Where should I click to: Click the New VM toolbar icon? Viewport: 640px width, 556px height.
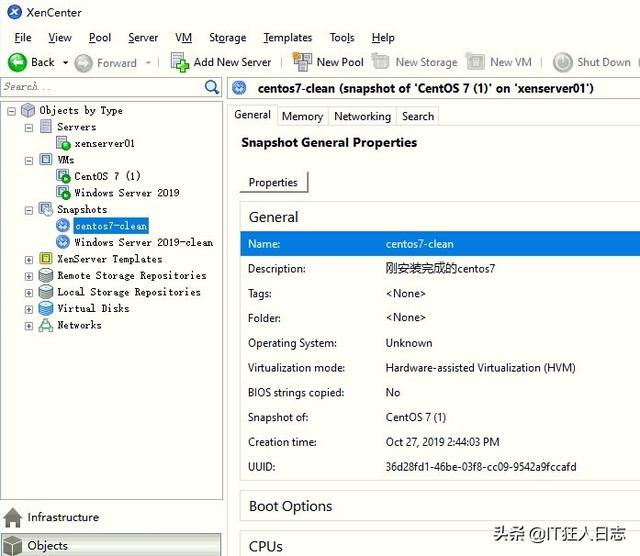[475, 61]
